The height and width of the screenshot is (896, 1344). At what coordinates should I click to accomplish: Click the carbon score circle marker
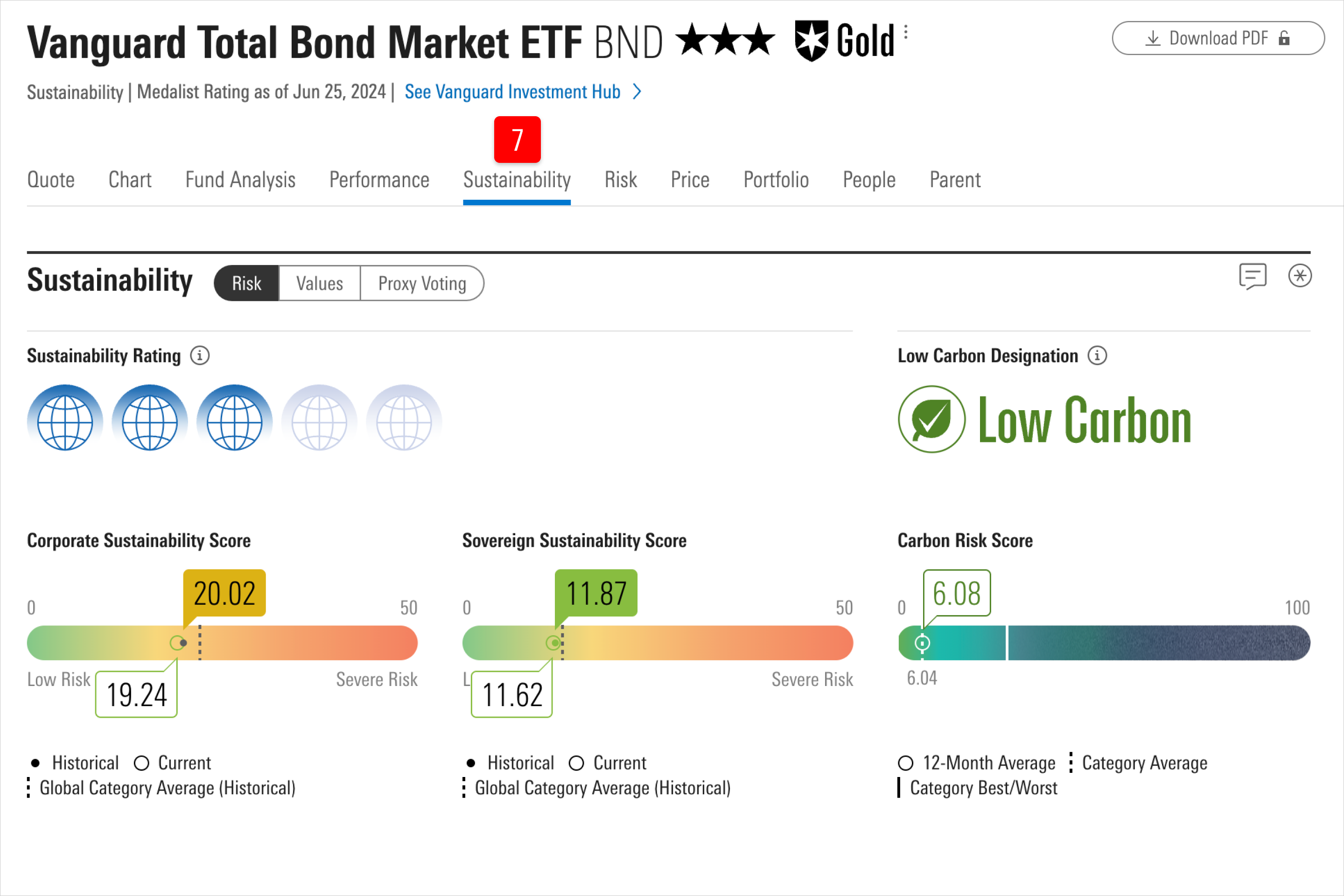click(922, 644)
